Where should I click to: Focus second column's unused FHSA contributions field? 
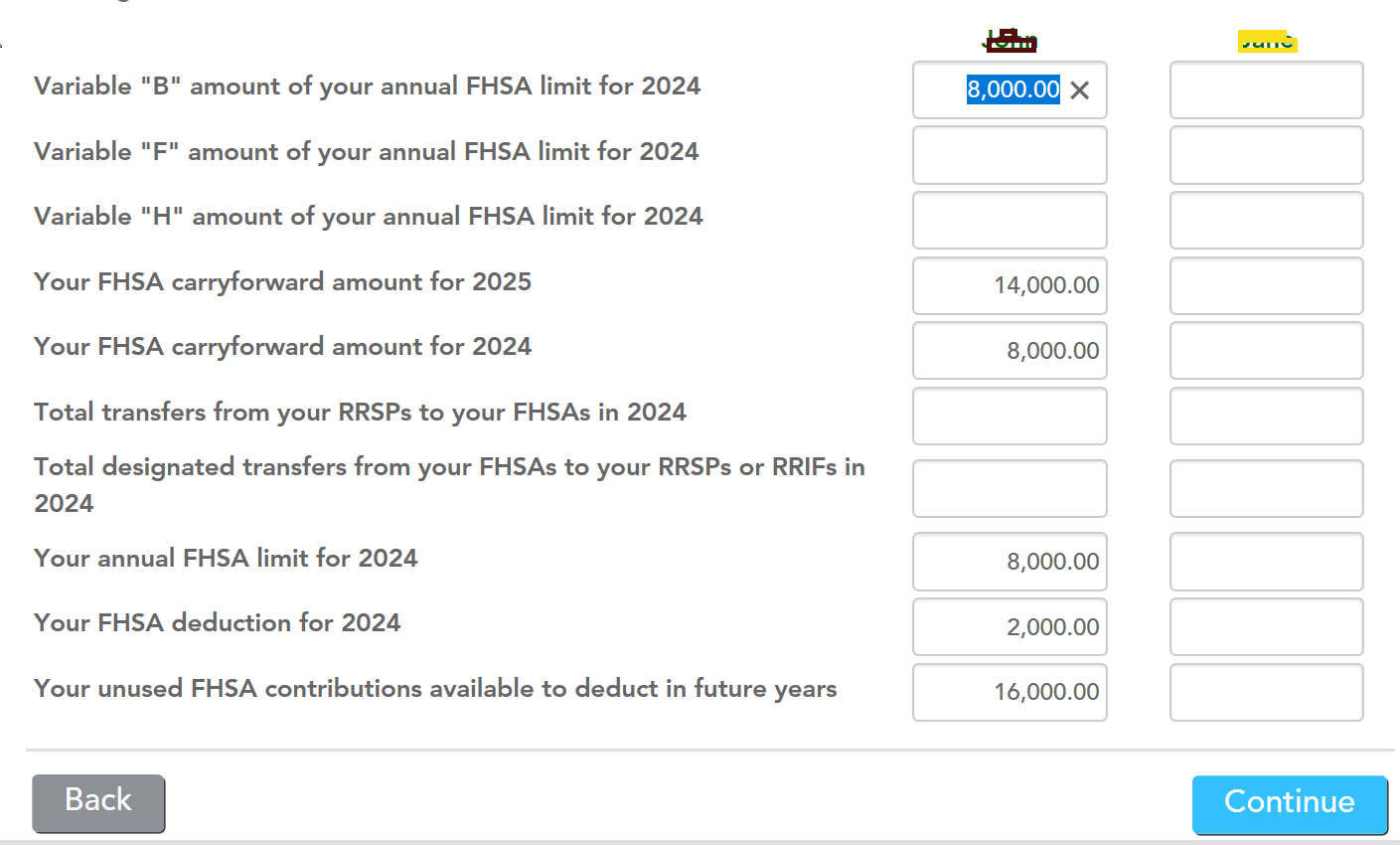[x=1266, y=692]
